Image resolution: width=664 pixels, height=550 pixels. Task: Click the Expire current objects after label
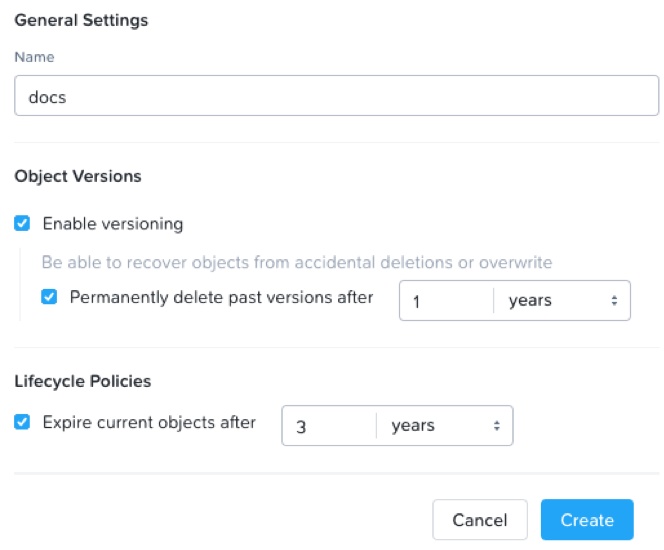pyautogui.click(x=149, y=423)
